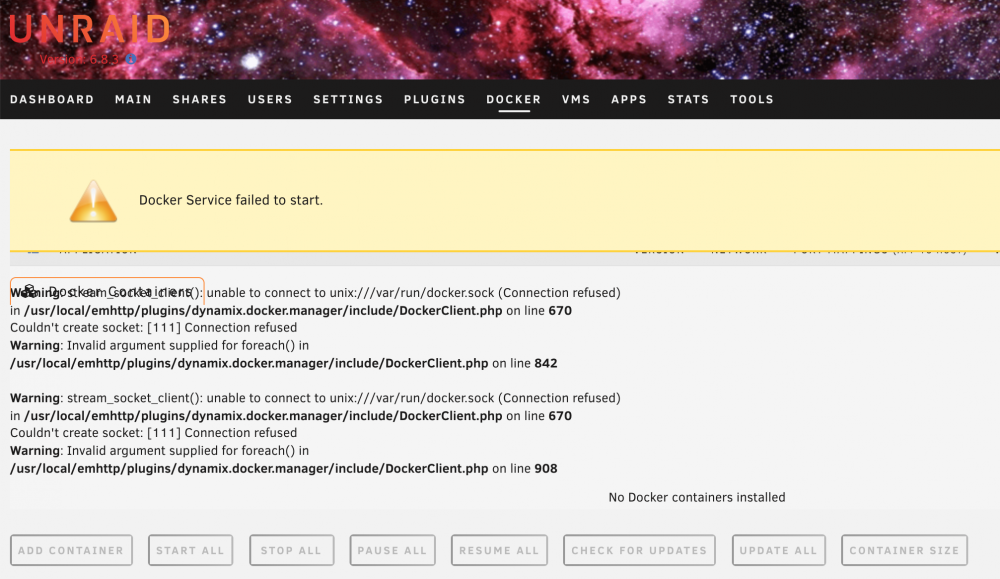1000x579 pixels.
Task: Click the Docker Containers heading box
Action: 107,291
